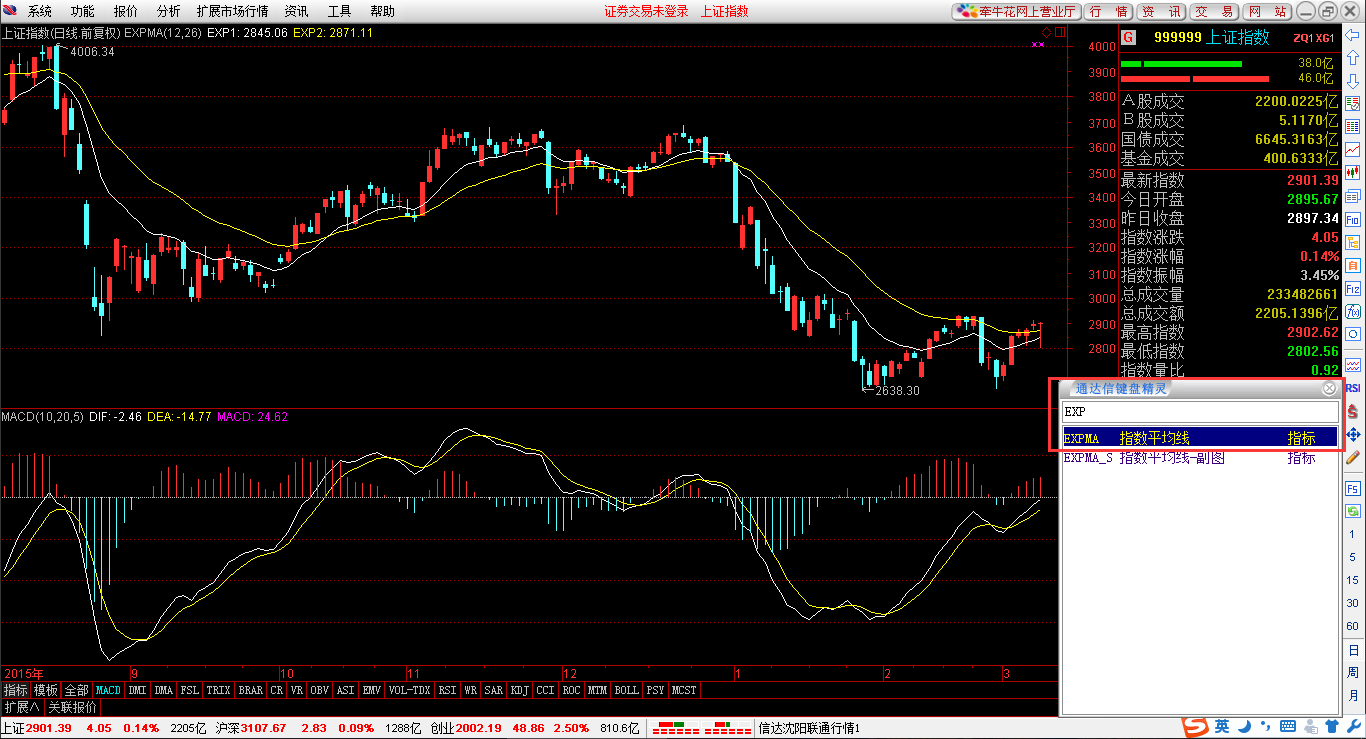Viewport: 1366px width, 739px height.
Task: Click the 证券交易未登录 status text
Action: click(647, 11)
